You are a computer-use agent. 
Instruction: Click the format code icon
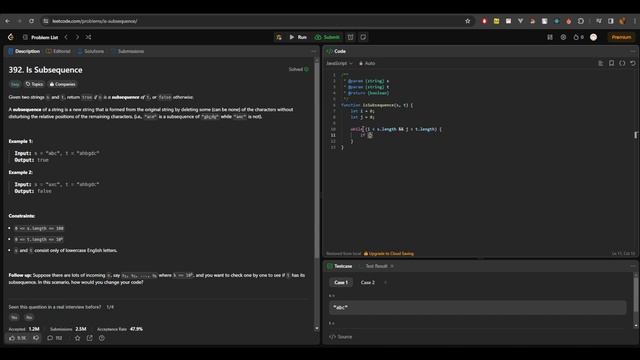coord(600,63)
